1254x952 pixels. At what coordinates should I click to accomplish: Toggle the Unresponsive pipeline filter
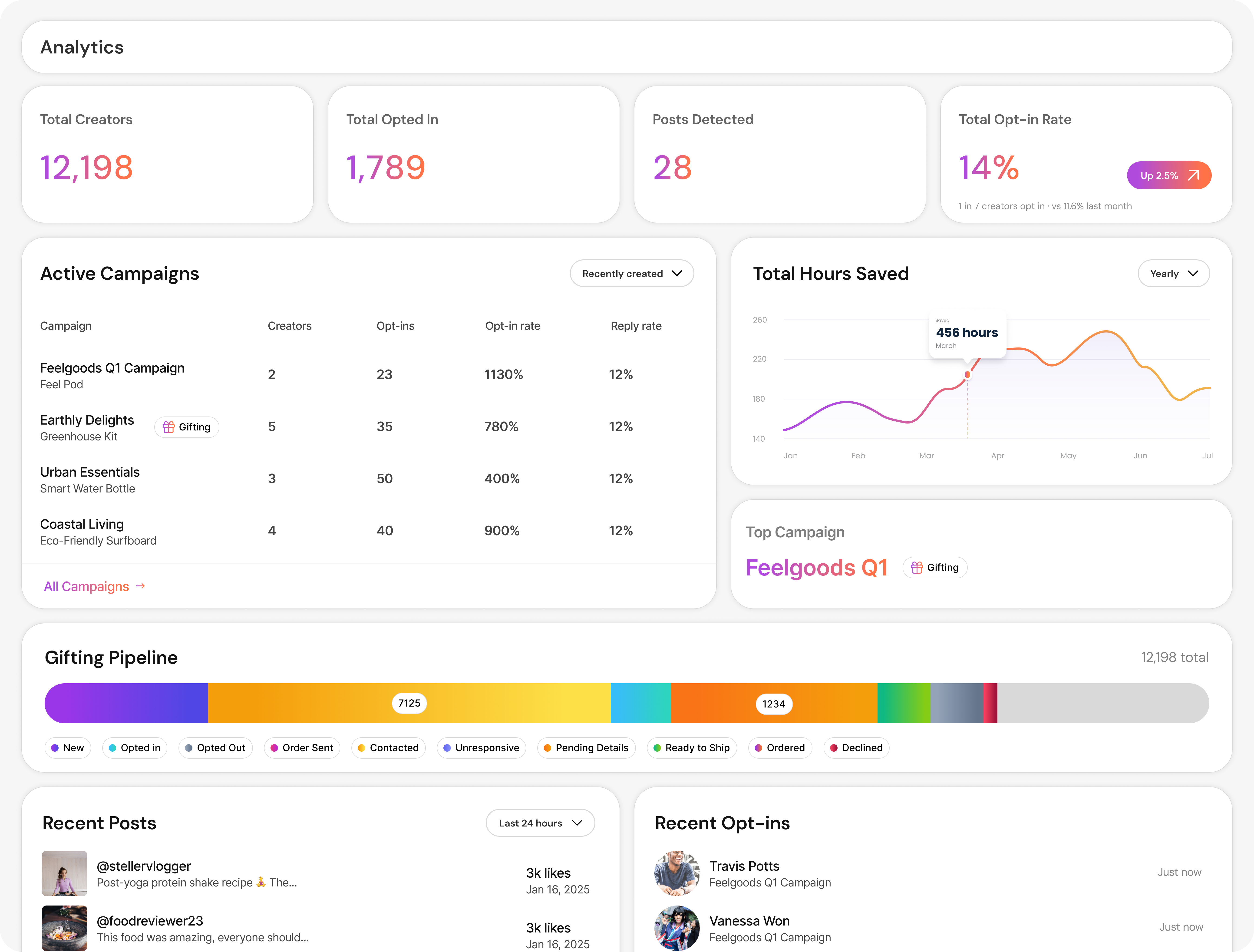click(481, 748)
